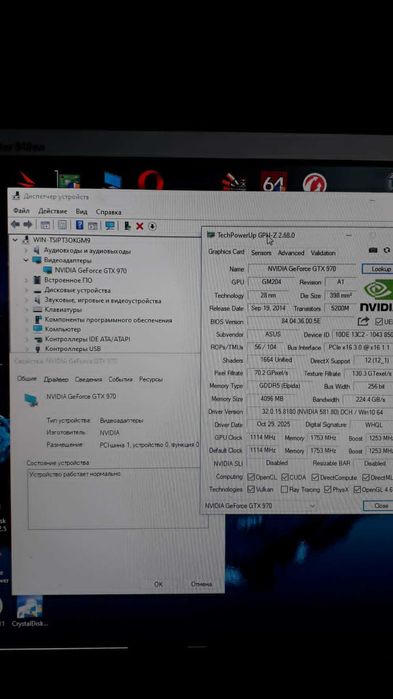The image size is (393, 699).
Task: Click the Lookup button in GPU-Z
Action: pos(377,269)
